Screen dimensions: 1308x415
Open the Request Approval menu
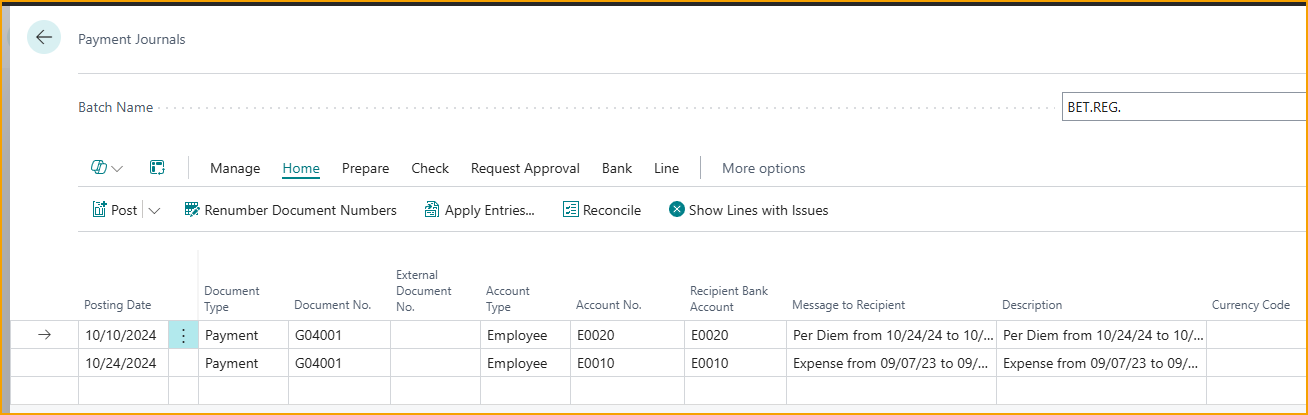point(525,168)
